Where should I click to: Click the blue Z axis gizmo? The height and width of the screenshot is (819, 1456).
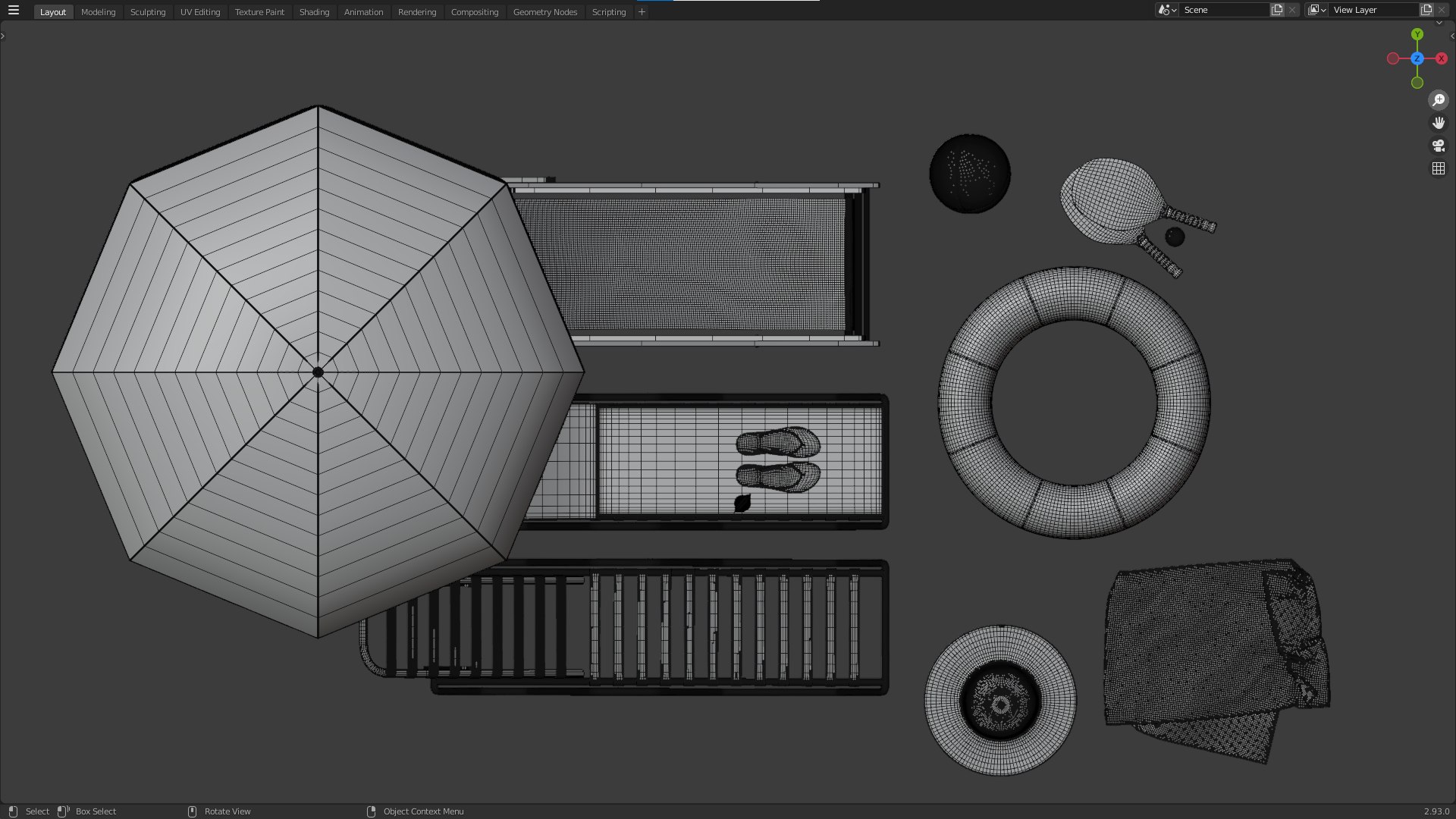[1417, 58]
